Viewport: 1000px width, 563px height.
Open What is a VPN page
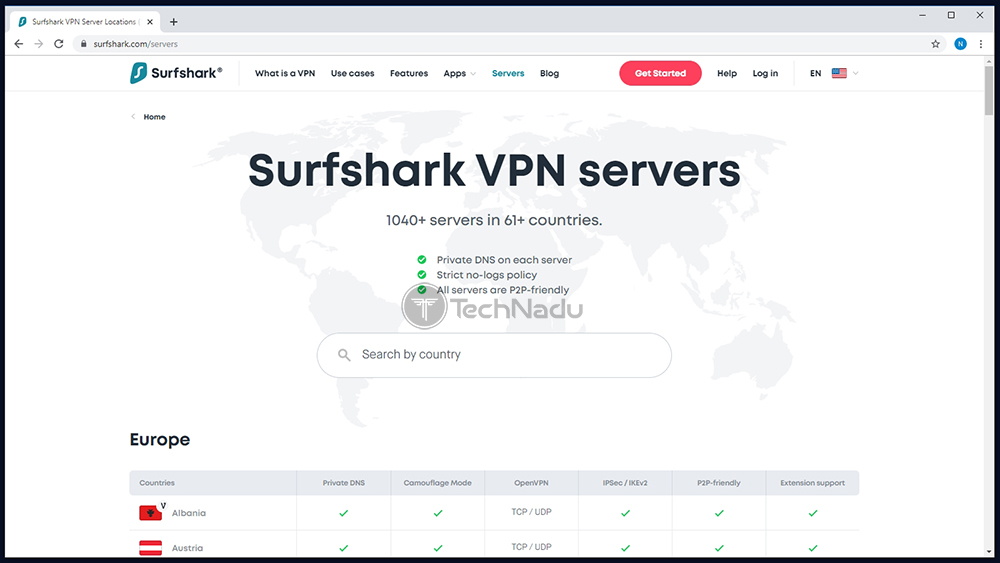(285, 73)
